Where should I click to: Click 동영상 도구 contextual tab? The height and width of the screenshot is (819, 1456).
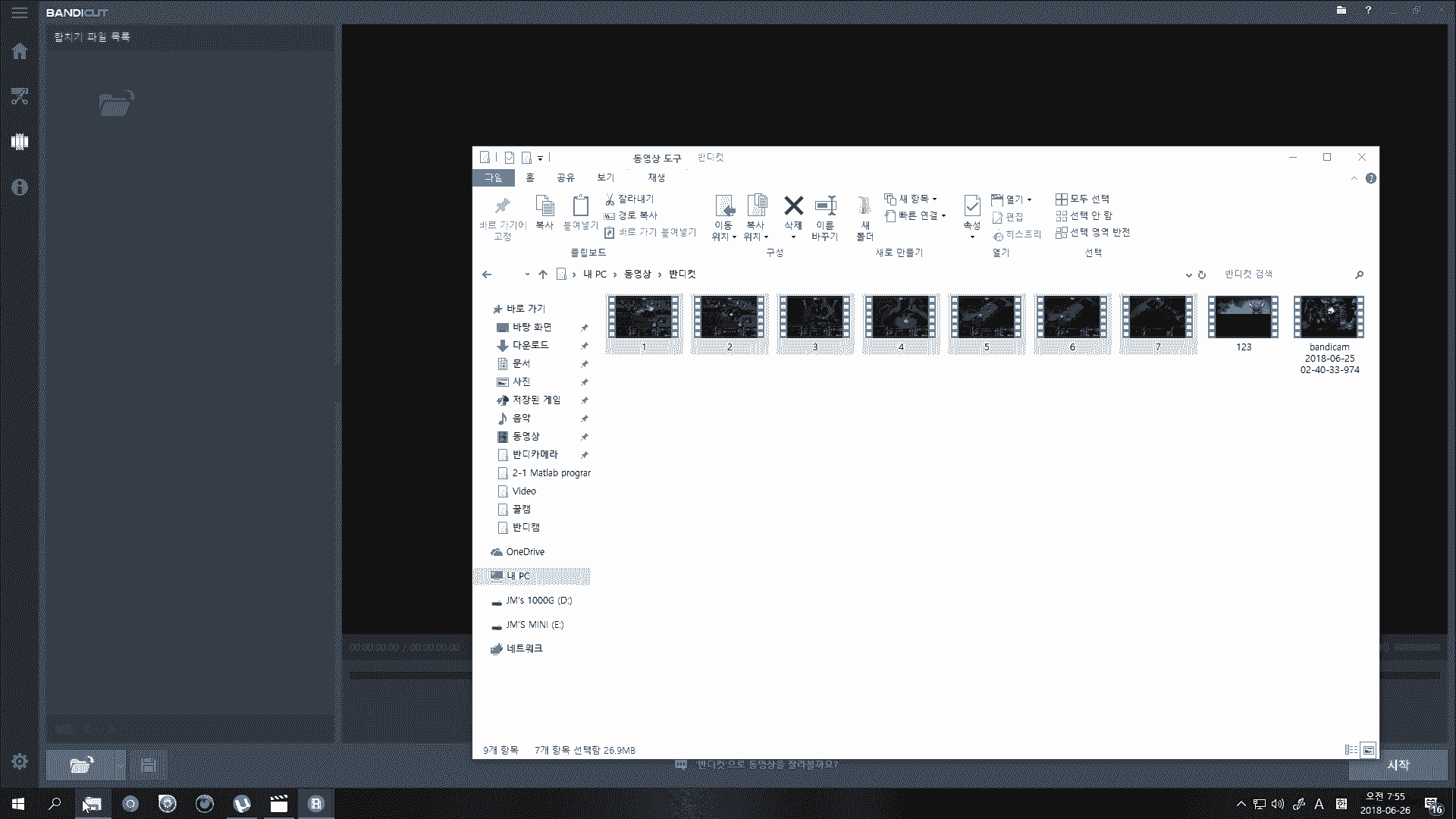pyautogui.click(x=657, y=158)
